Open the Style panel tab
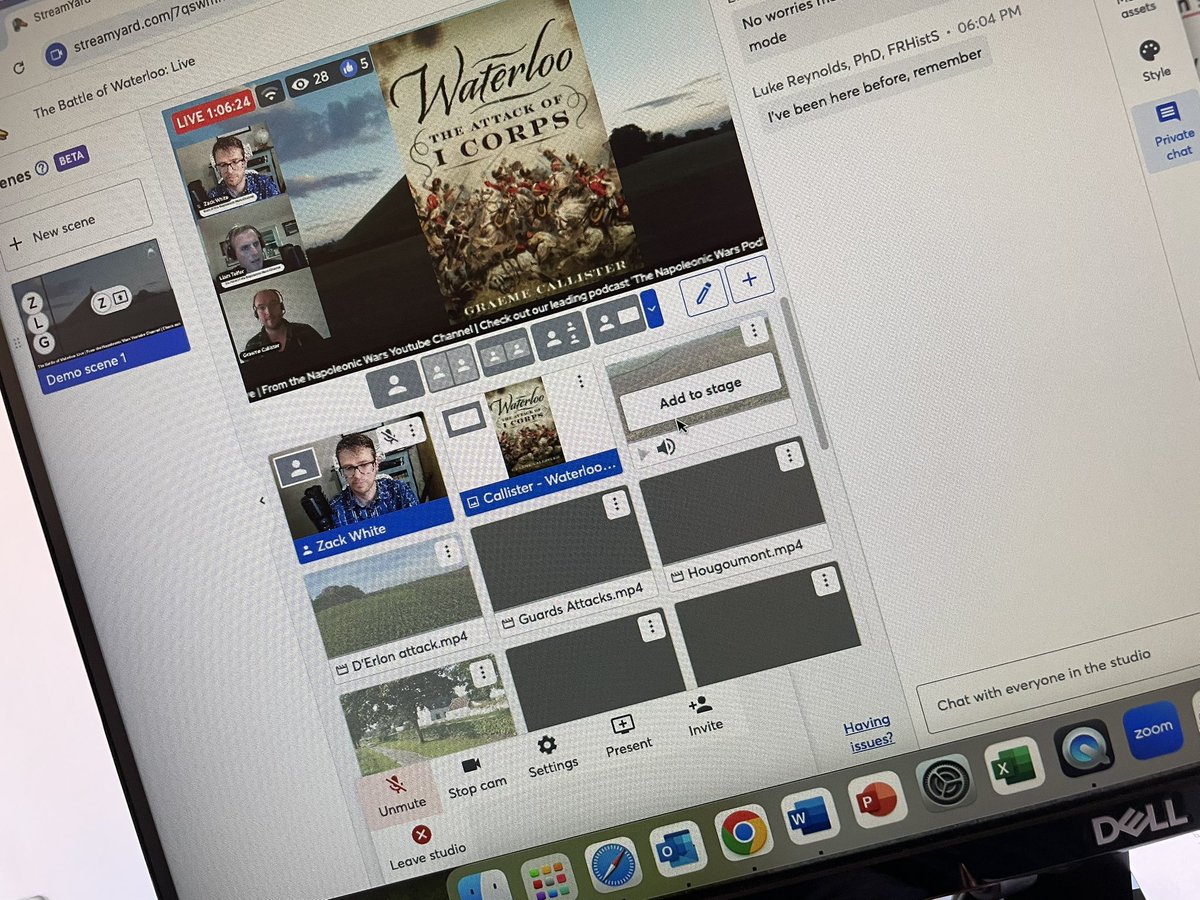The image size is (1200, 900). [x=1155, y=61]
